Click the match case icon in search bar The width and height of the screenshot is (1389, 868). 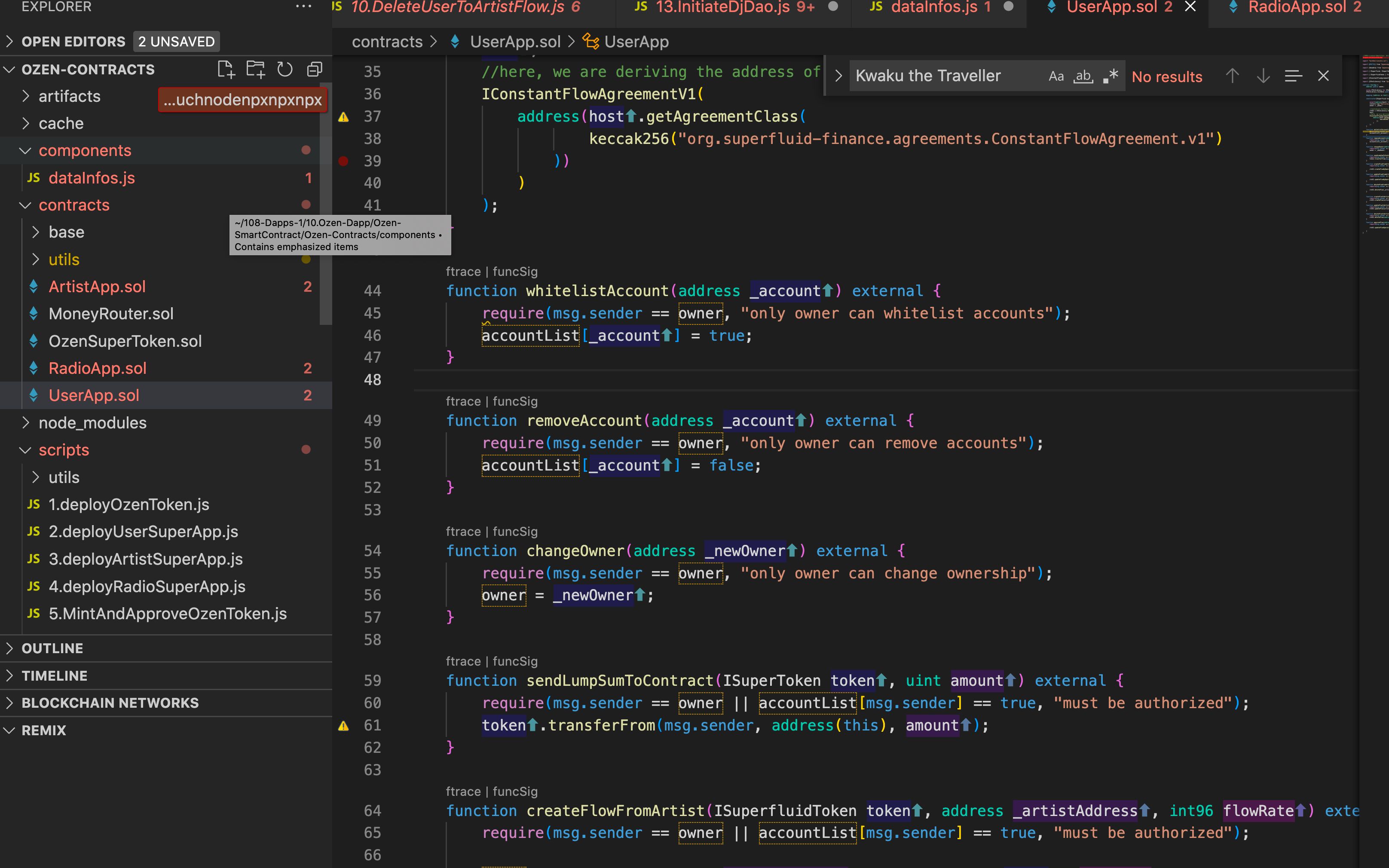(x=1057, y=76)
